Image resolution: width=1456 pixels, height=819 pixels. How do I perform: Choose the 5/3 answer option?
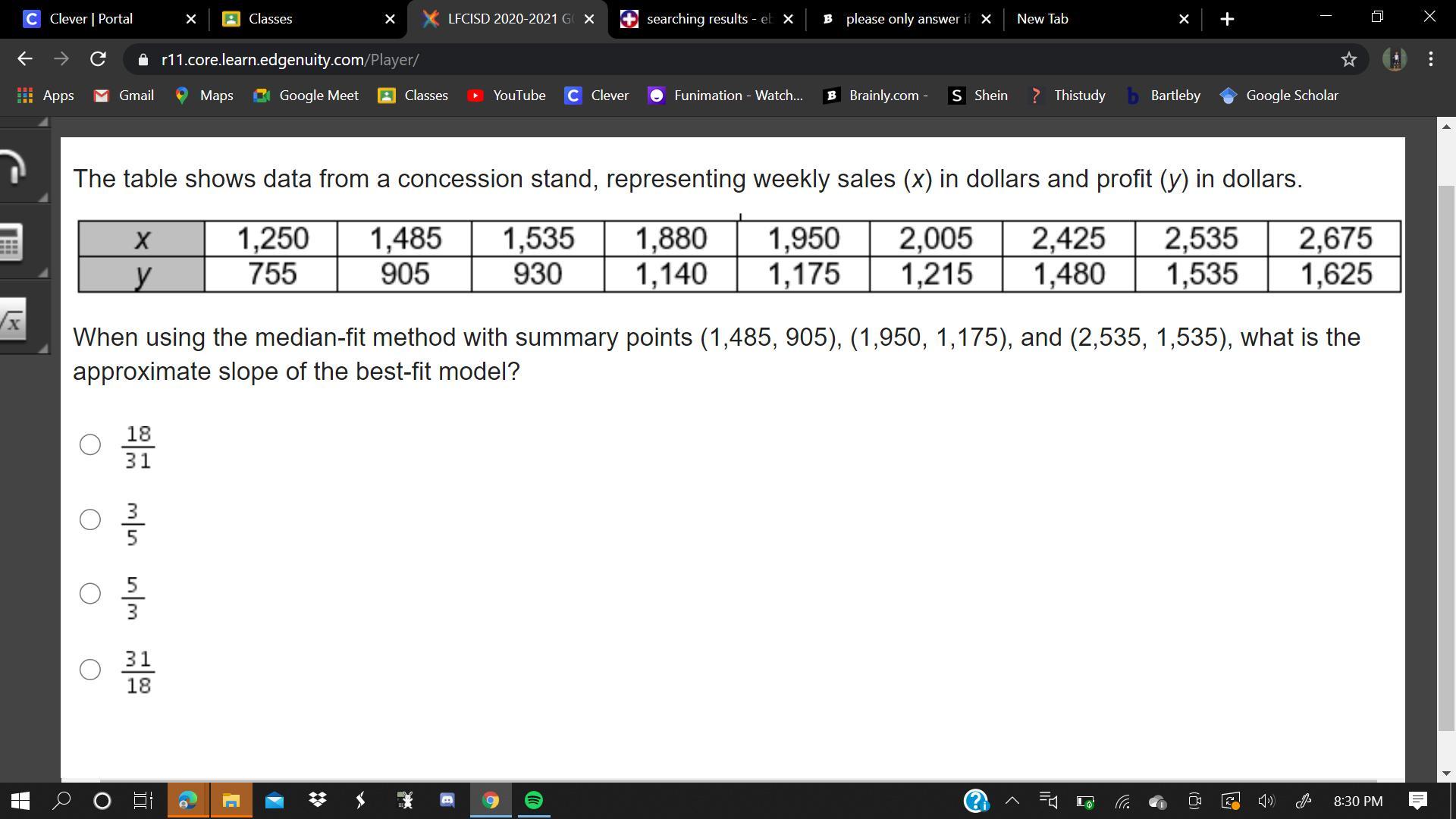(x=90, y=594)
